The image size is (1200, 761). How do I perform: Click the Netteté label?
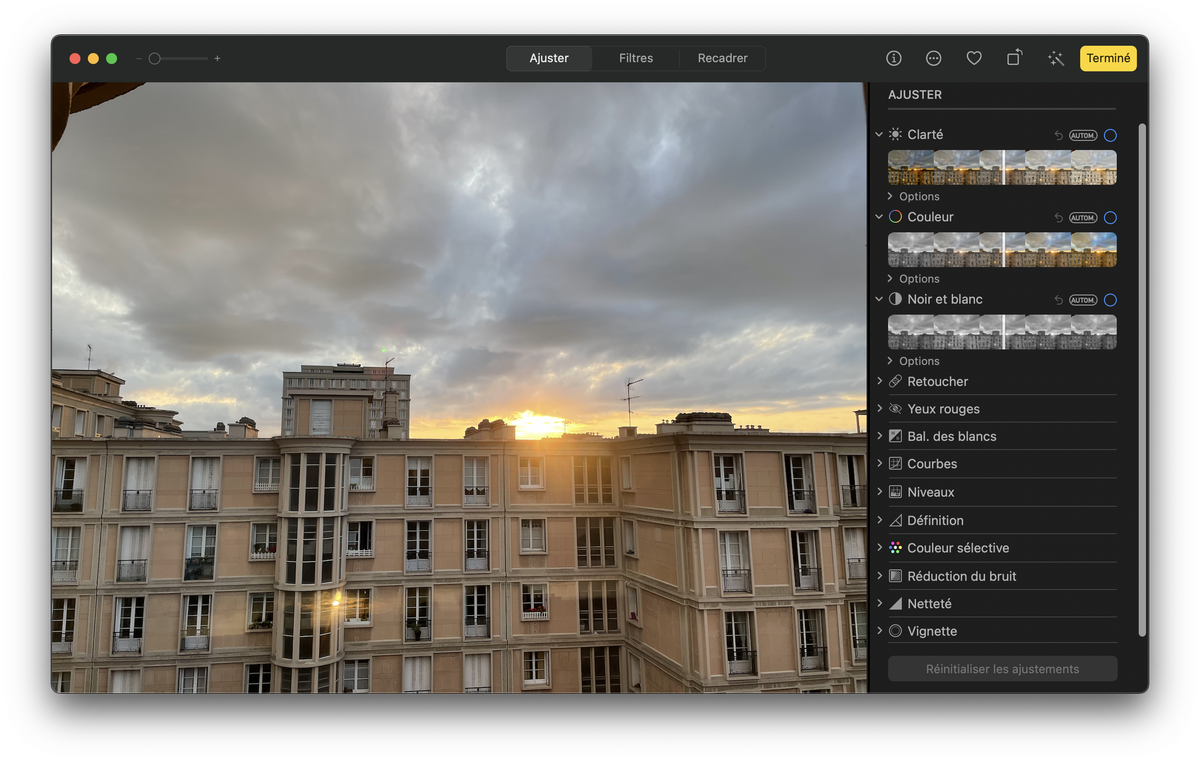[x=929, y=604]
